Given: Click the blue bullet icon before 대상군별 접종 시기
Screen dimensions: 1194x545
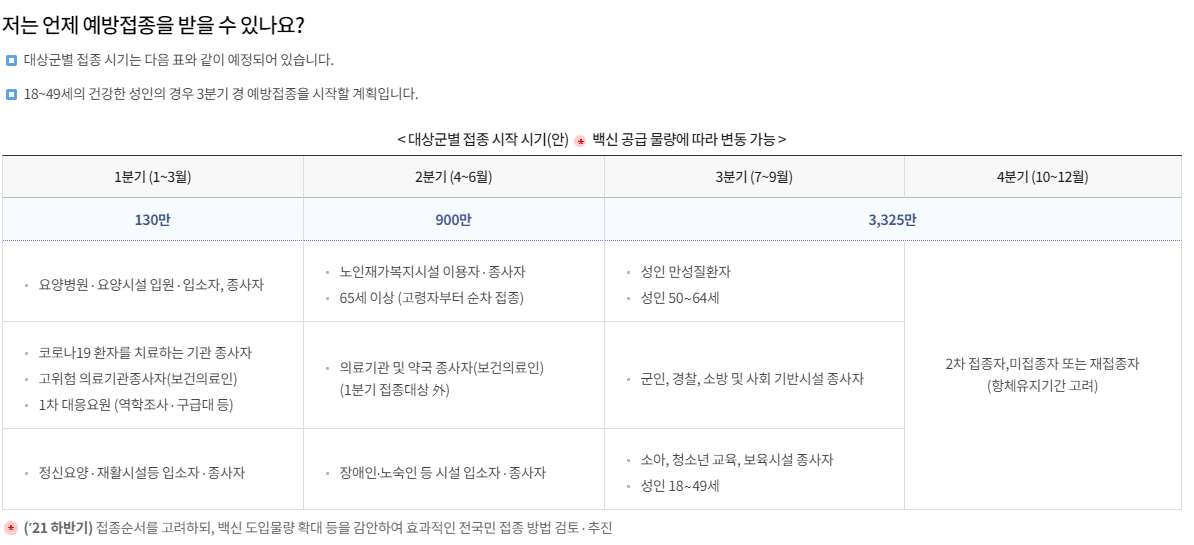Looking at the screenshot, I should pyautogui.click(x=11, y=60).
